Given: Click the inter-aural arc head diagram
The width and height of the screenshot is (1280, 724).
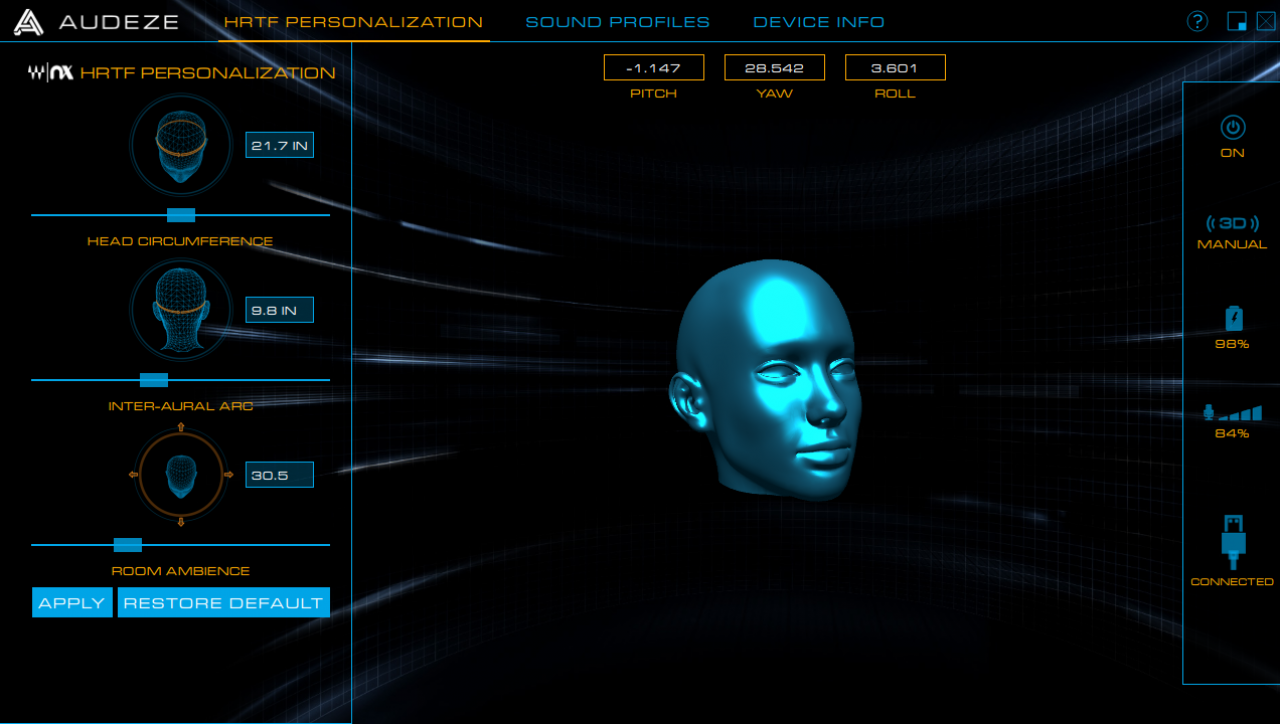Looking at the screenshot, I should [x=181, y=309].
